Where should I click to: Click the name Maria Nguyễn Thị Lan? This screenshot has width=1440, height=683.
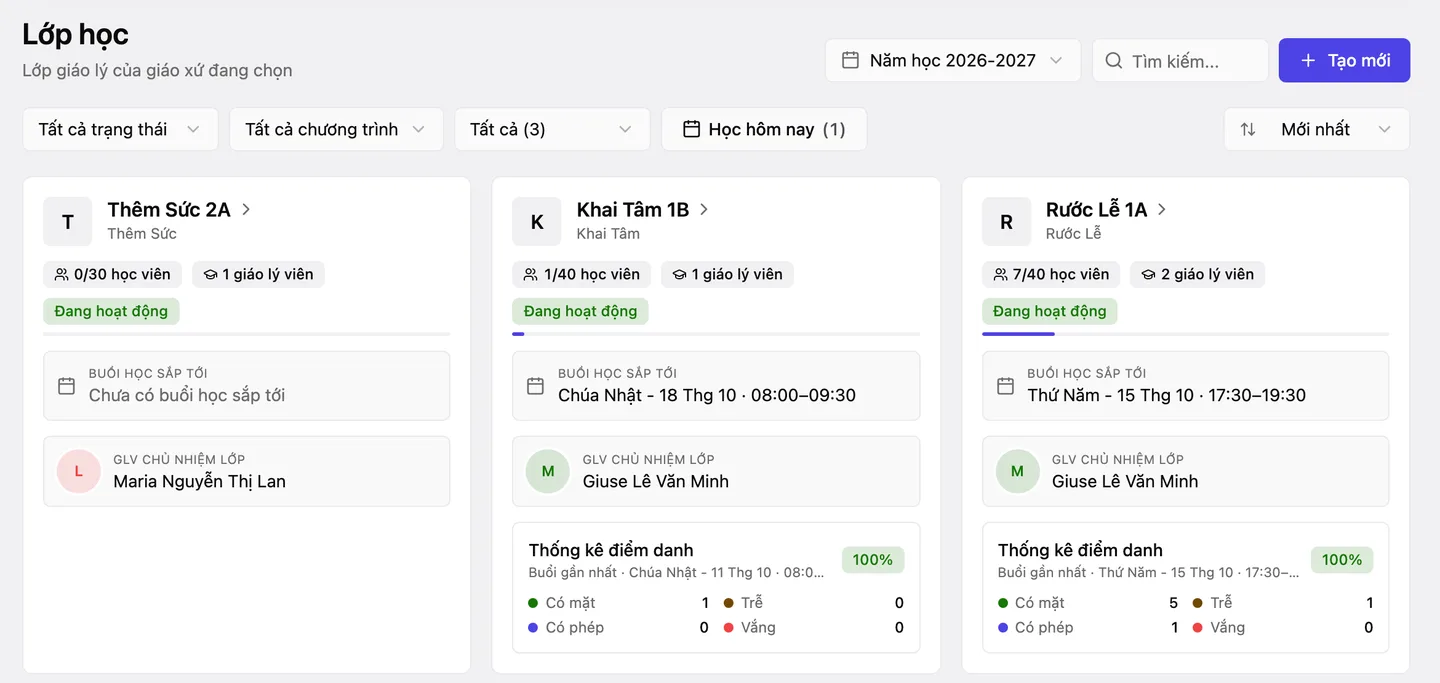[199, 481]
